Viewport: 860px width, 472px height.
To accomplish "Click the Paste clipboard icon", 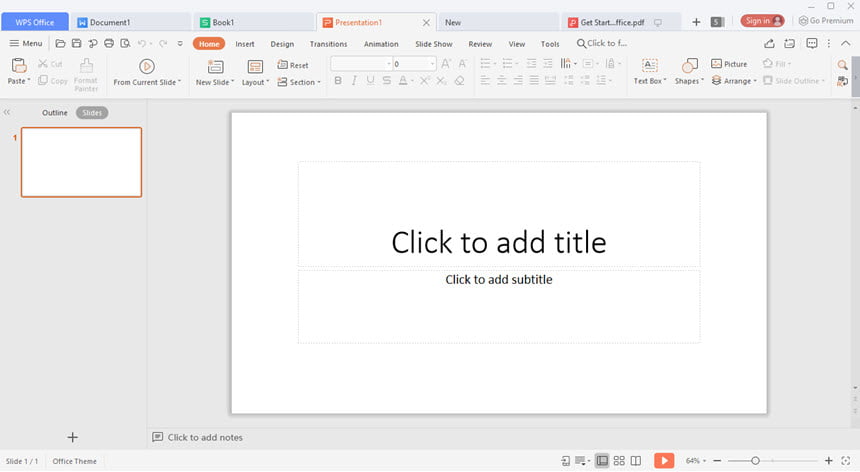I will coord(19,66).
